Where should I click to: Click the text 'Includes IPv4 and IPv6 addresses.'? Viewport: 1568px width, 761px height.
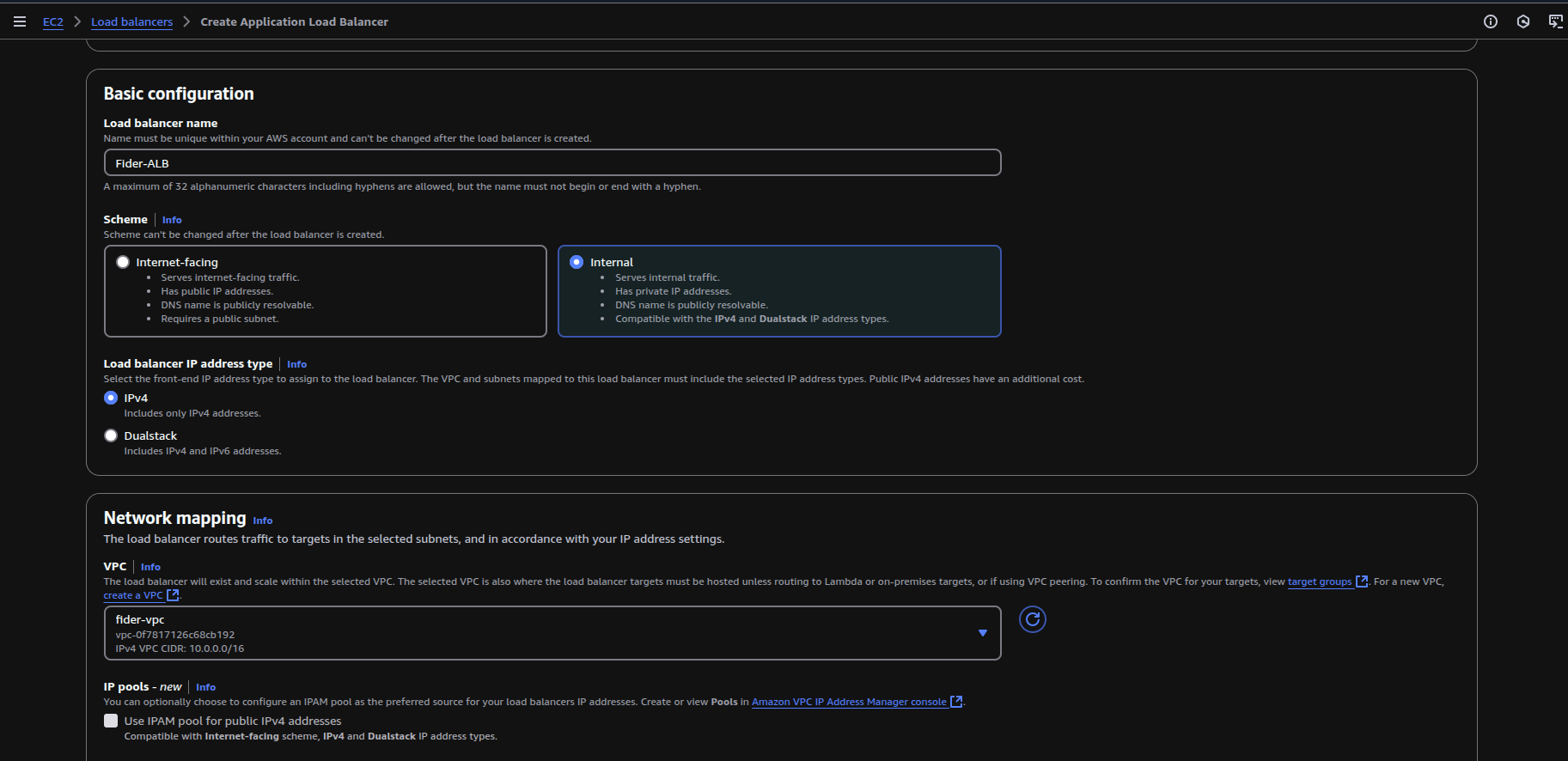tap(203, 451)
